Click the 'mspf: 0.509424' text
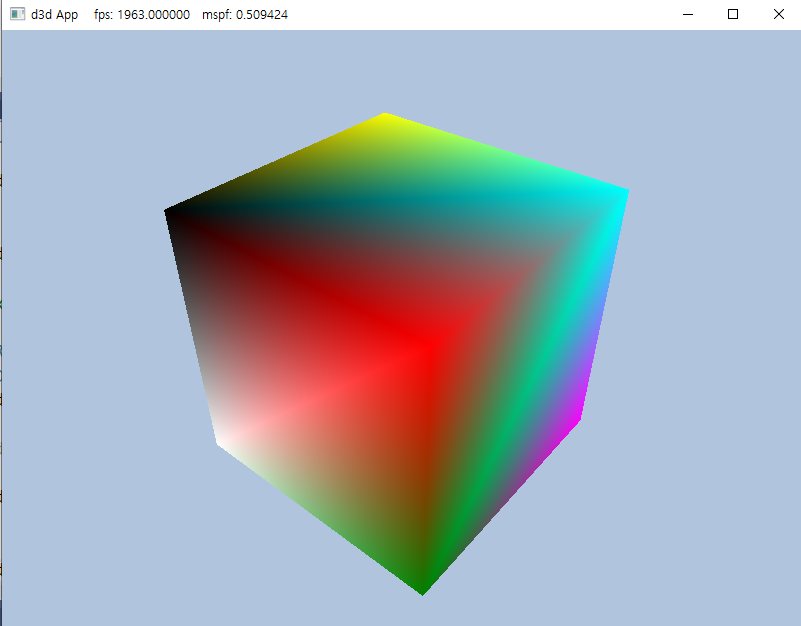Image resolution: width=801 pixels, height=626 pixels. [245, 15]
